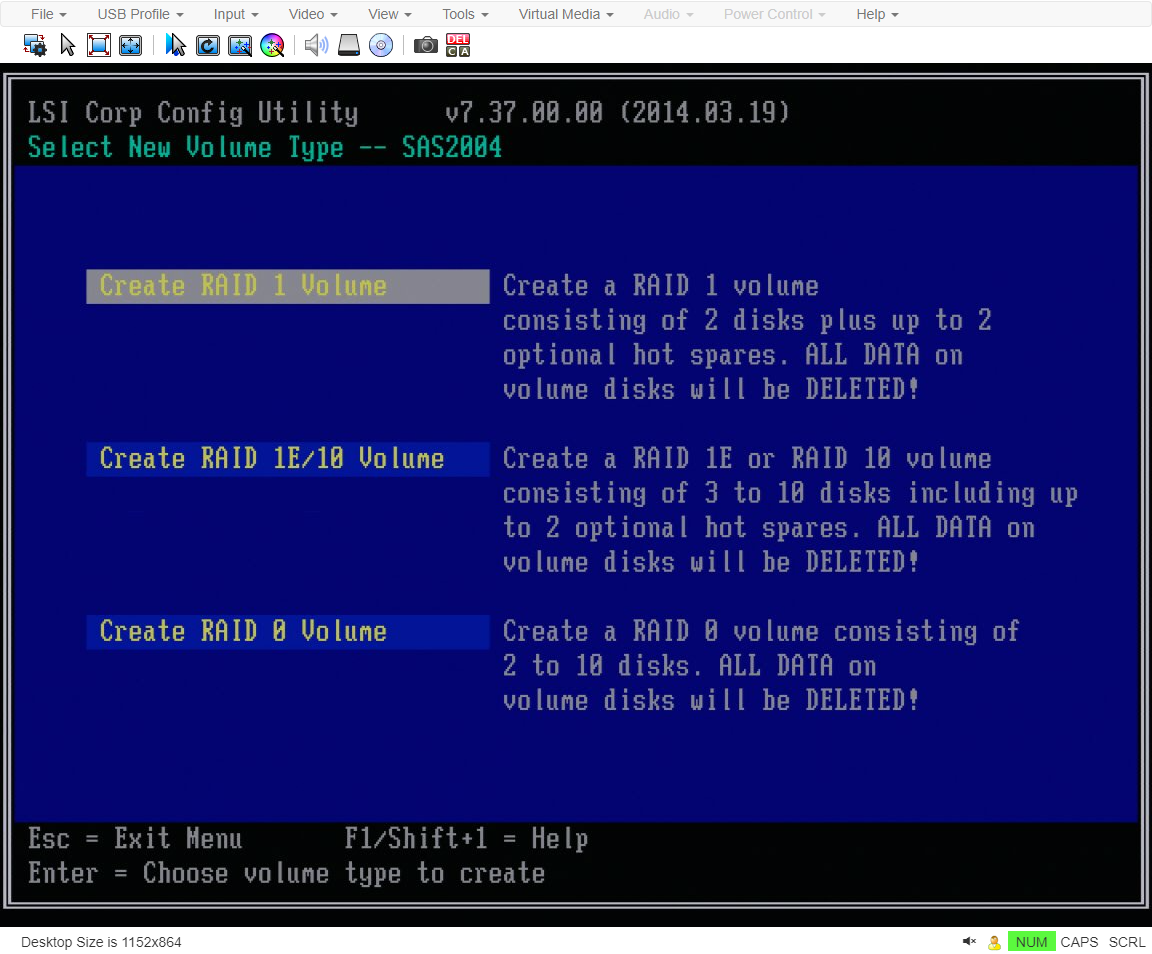Click the fit-to-window blue arrows icon
Viewport: 1152px width, 954px height.
tap(130, 46)
